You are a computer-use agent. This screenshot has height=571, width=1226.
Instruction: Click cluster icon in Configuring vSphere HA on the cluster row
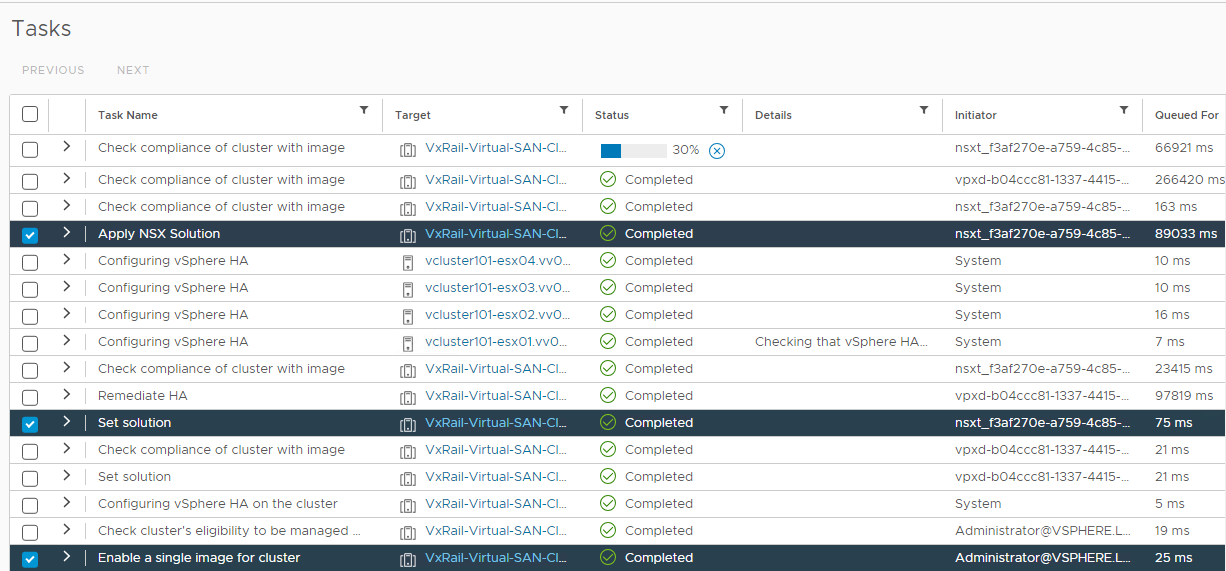click(407, 505)
